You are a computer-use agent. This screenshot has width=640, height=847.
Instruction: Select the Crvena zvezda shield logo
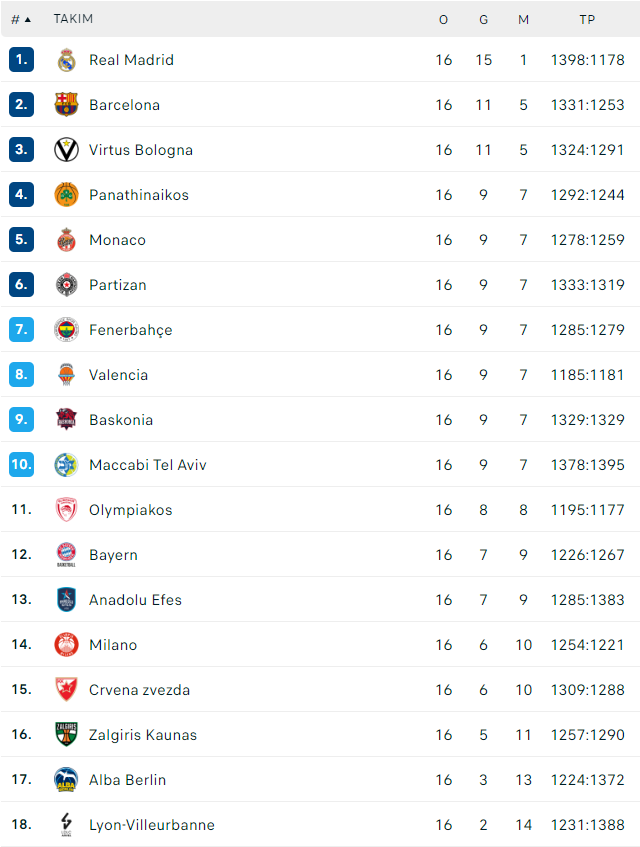click(66, 689)
